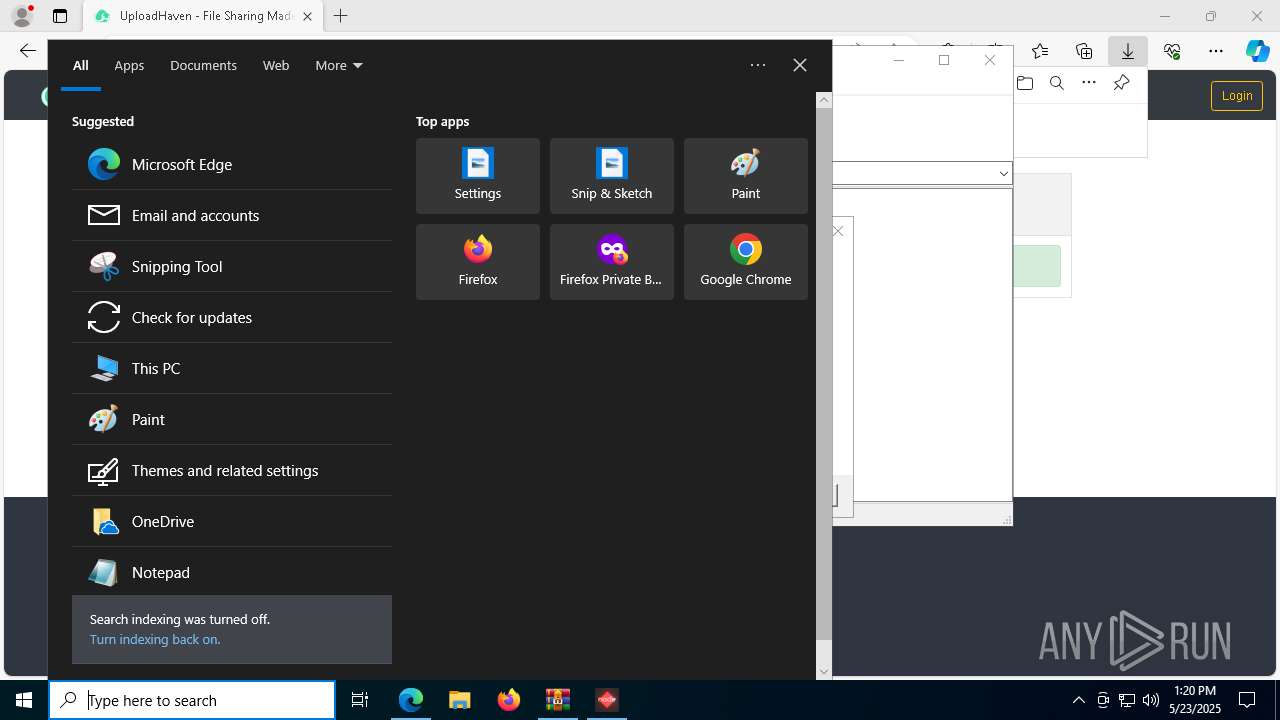
Task: Close the UploadHaven browser tab
Action: point(307,16)
